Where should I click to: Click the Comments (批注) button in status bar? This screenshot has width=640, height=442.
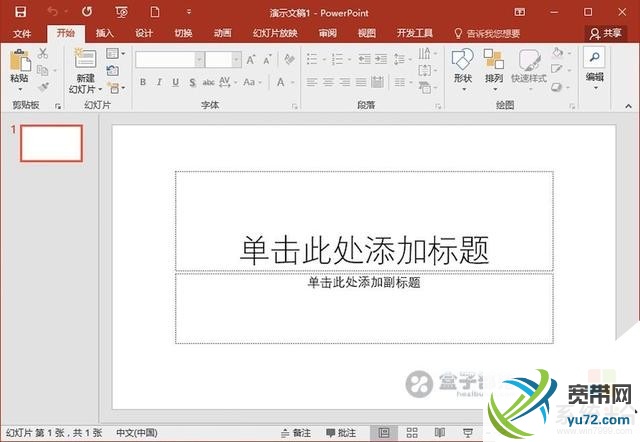coord(341,433)
